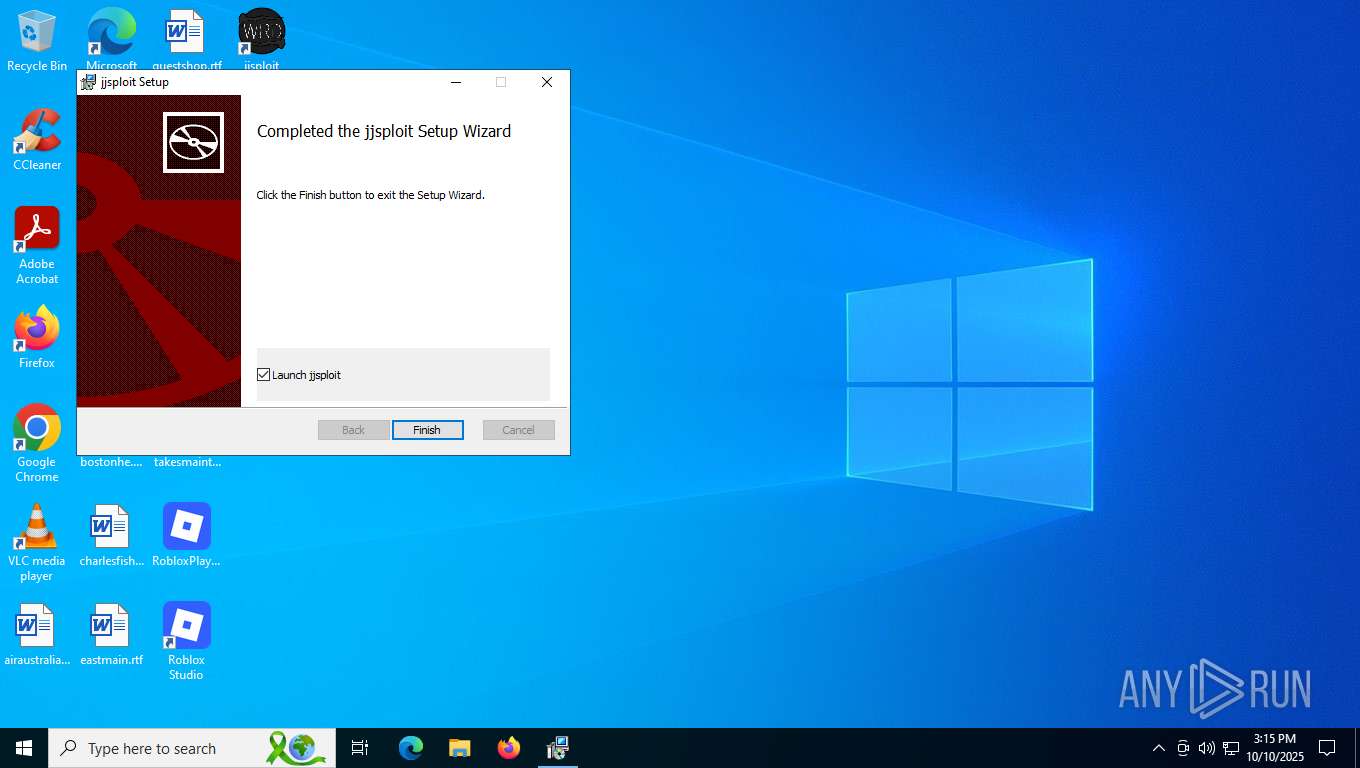
Task: Open the guestshop.rtf document icon
Action: click(186, 38)
